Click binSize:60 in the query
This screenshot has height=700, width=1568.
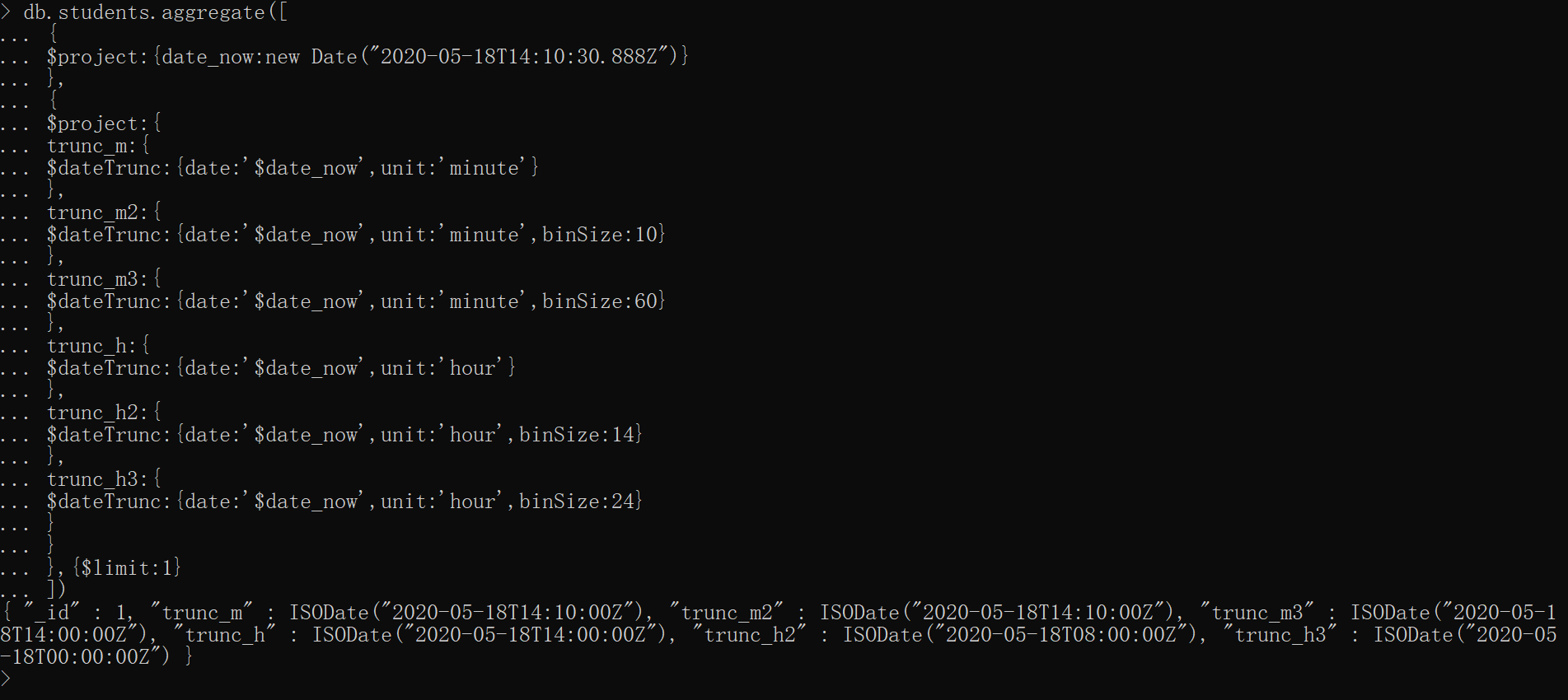[600, 301]
